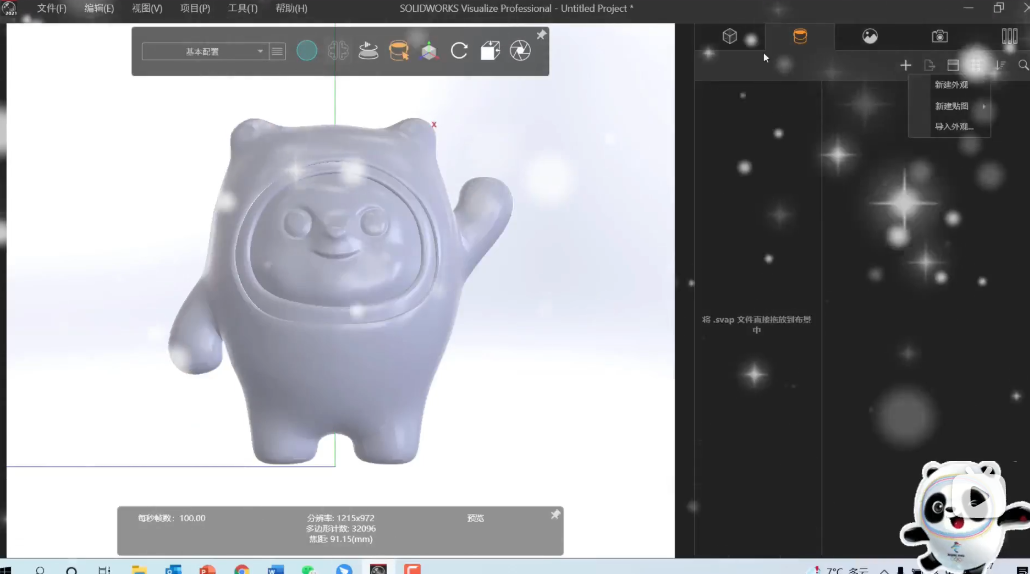The image size is (1030, 574).
Task: Click the circular refresh arrow icon
Action: point(459,51)
